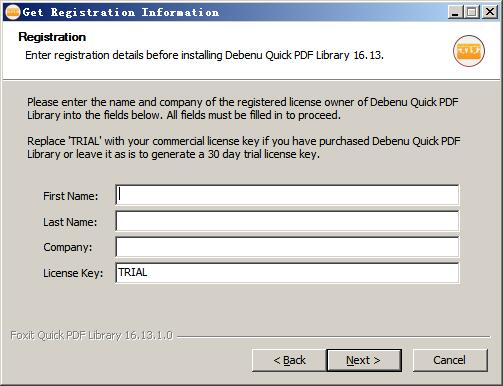Viewport: 503px width, 386px height.
Task: Minimize the registration dialog window
Action: (x=455, y=12)
